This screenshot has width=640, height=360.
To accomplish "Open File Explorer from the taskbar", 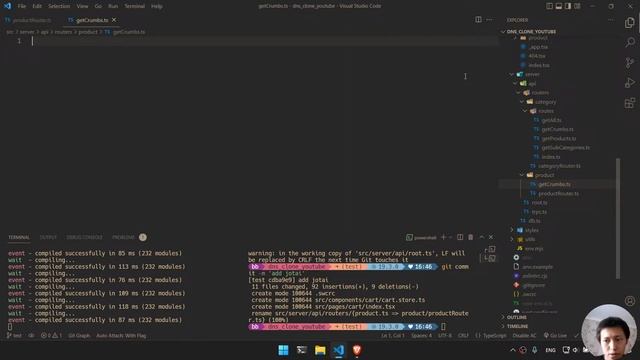I will pyautogui.click(x=320, y=350).
